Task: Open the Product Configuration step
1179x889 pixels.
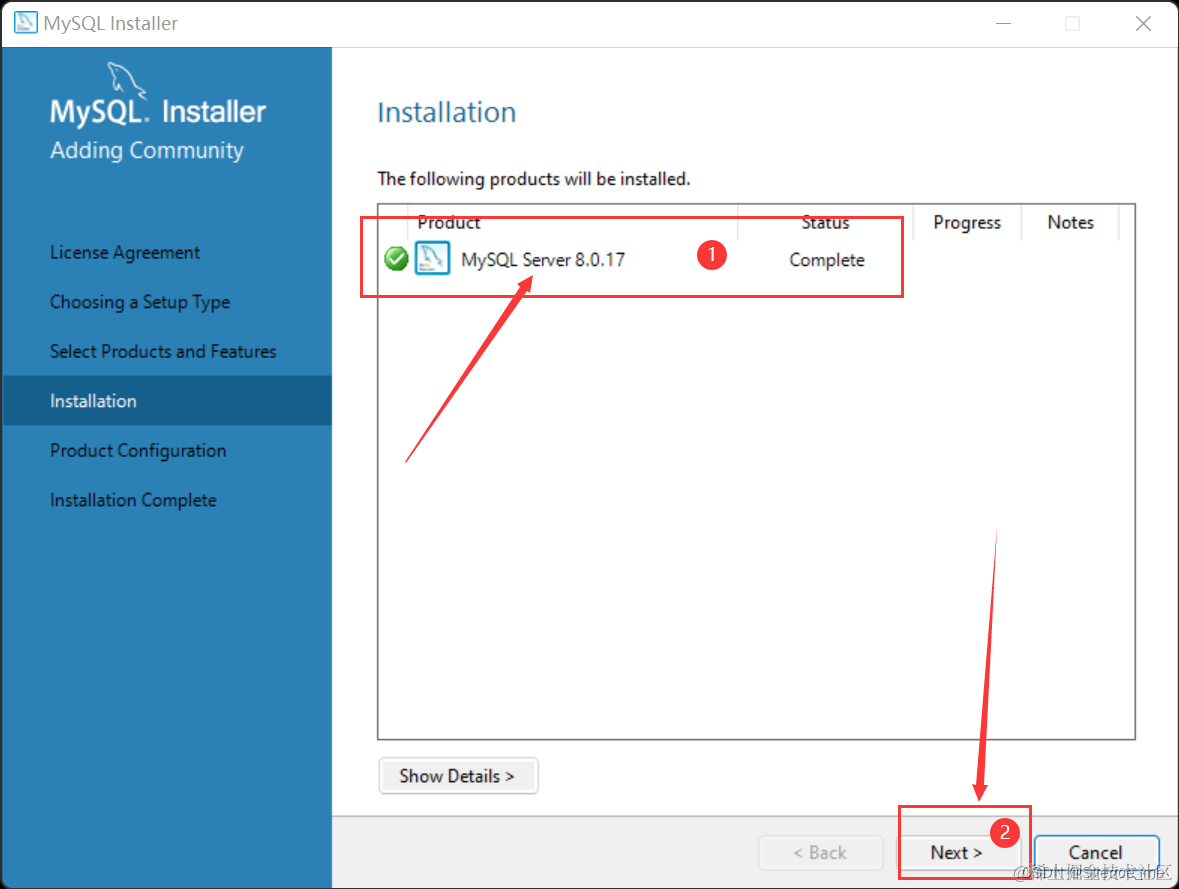Action: click(x=138, y=451)
